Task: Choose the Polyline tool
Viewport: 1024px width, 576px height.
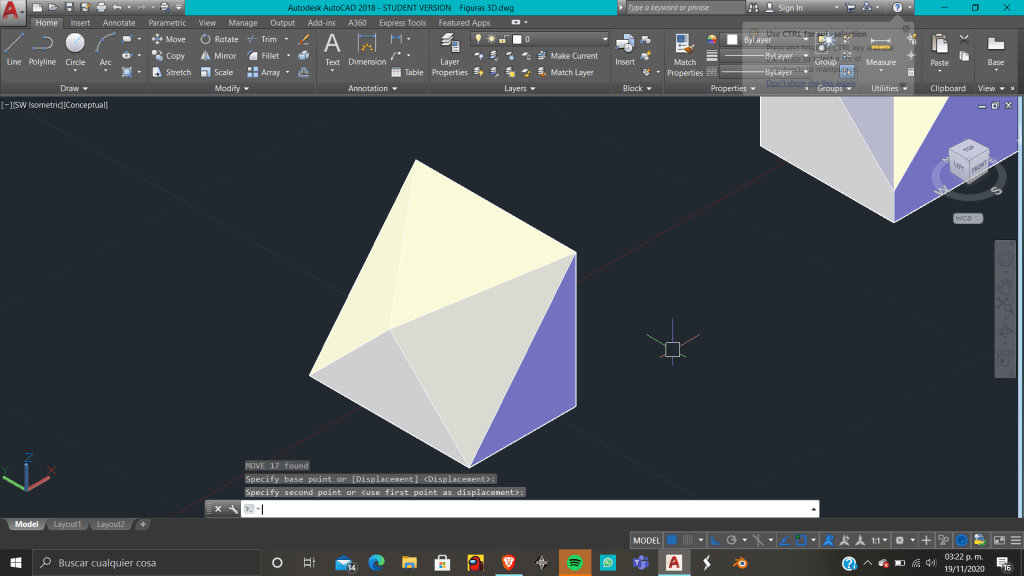Action: 42,48
